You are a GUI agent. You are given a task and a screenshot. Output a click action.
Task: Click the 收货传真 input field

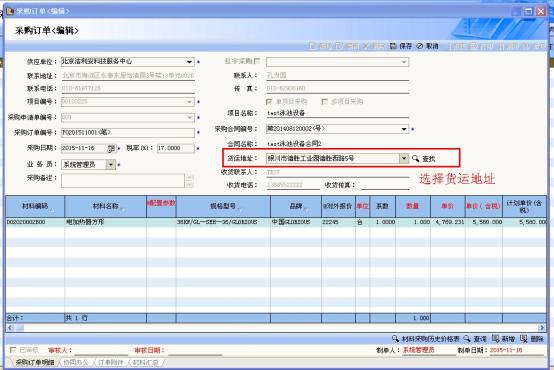pyautogui.click(x=385, y=185)
